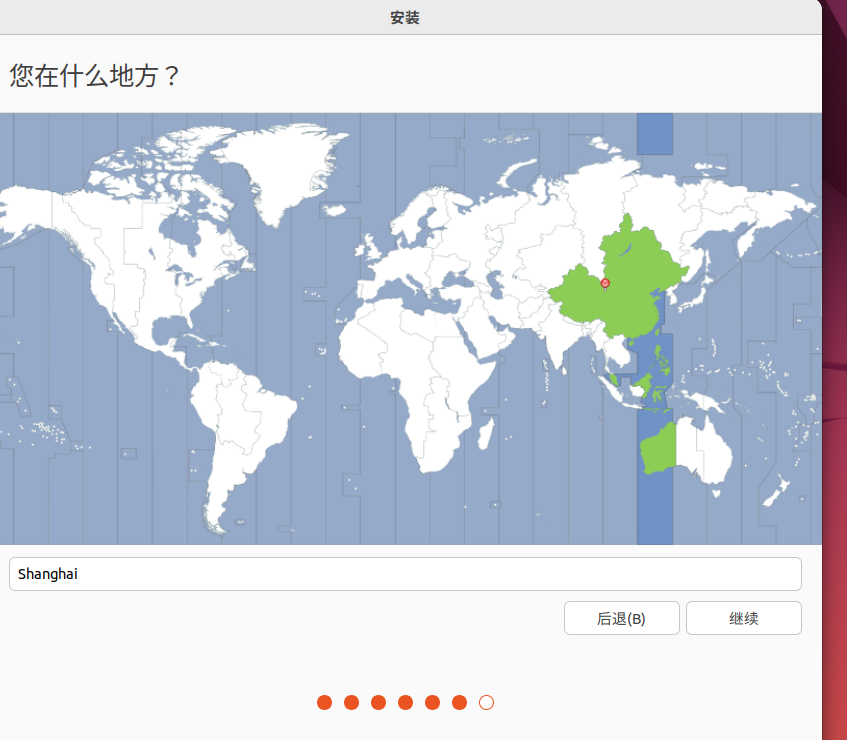Select green Western Australia on the map
The height and width of the screenshot is (740, 847).
coord(659,448)
